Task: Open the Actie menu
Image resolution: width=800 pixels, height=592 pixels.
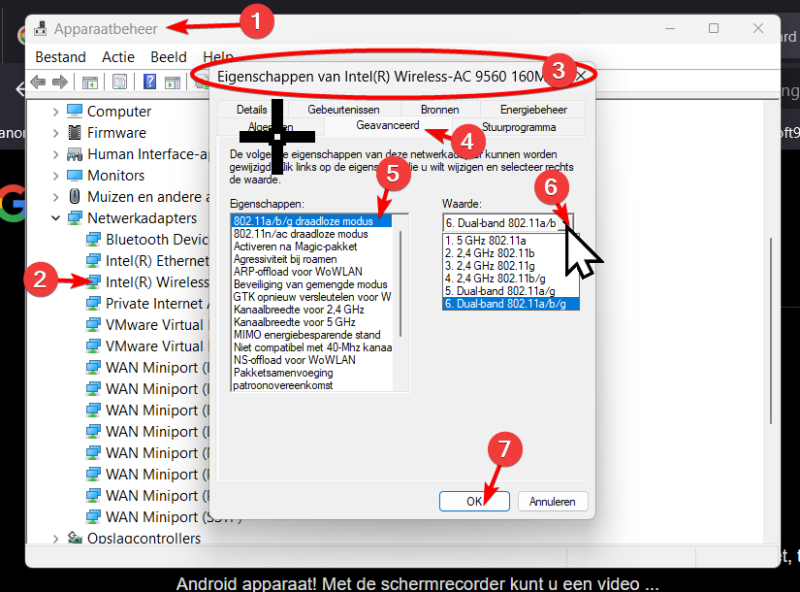Action: tap(118, 57)
